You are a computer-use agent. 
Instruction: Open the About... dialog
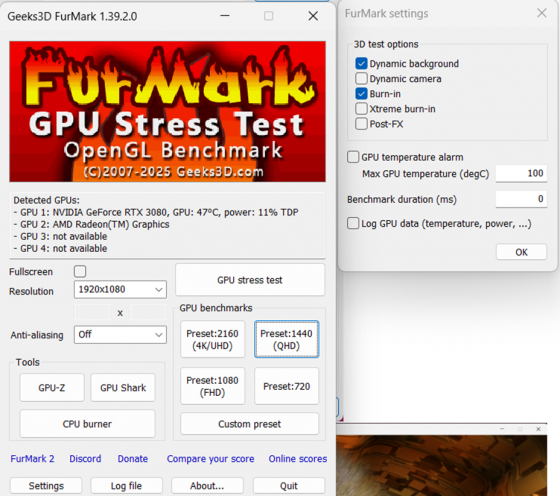(207, 486)
